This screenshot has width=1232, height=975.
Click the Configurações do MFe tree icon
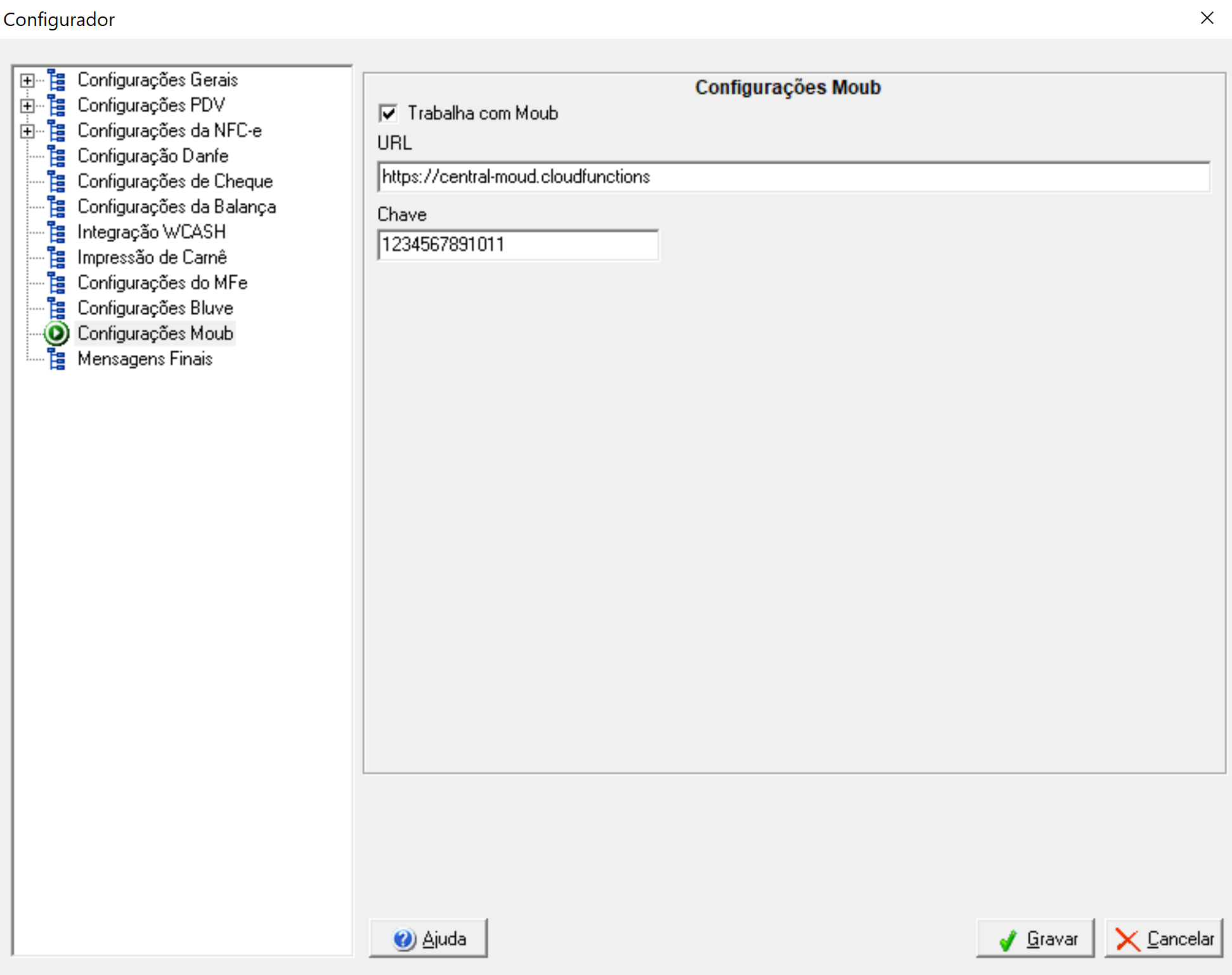click(x=56, y=283)
